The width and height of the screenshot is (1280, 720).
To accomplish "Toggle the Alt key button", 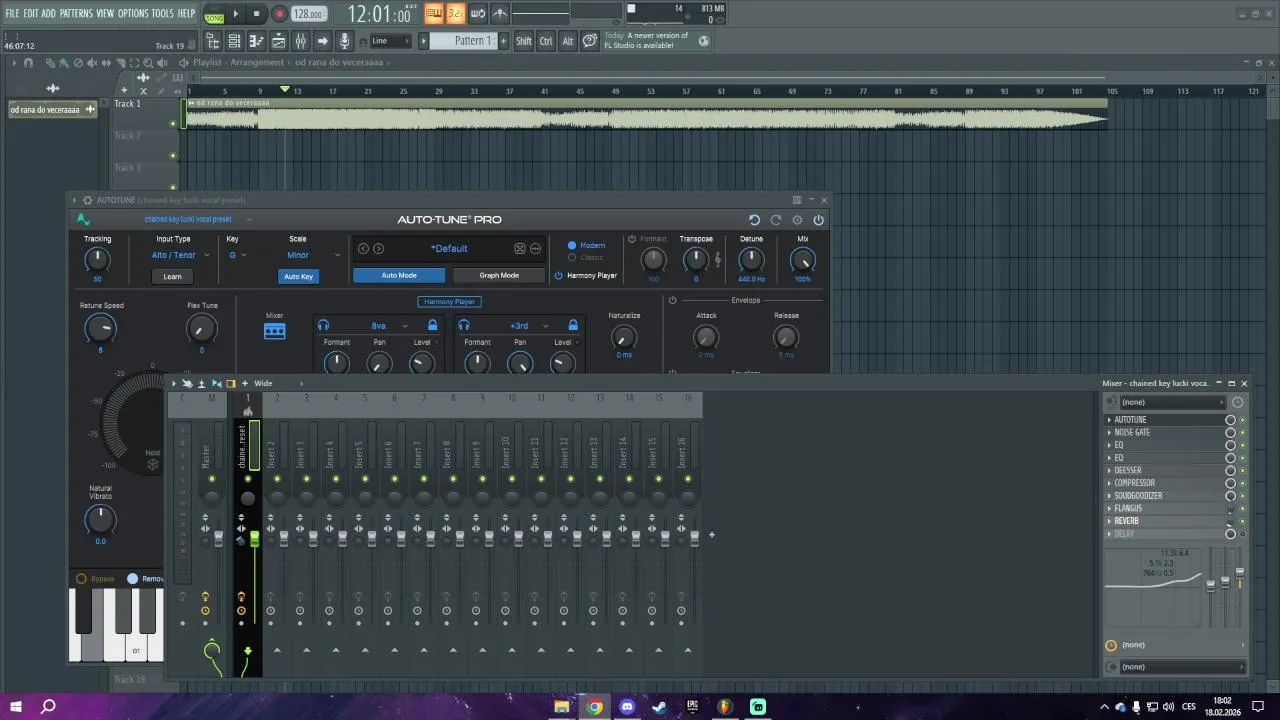I will click(x=567, y=41).
